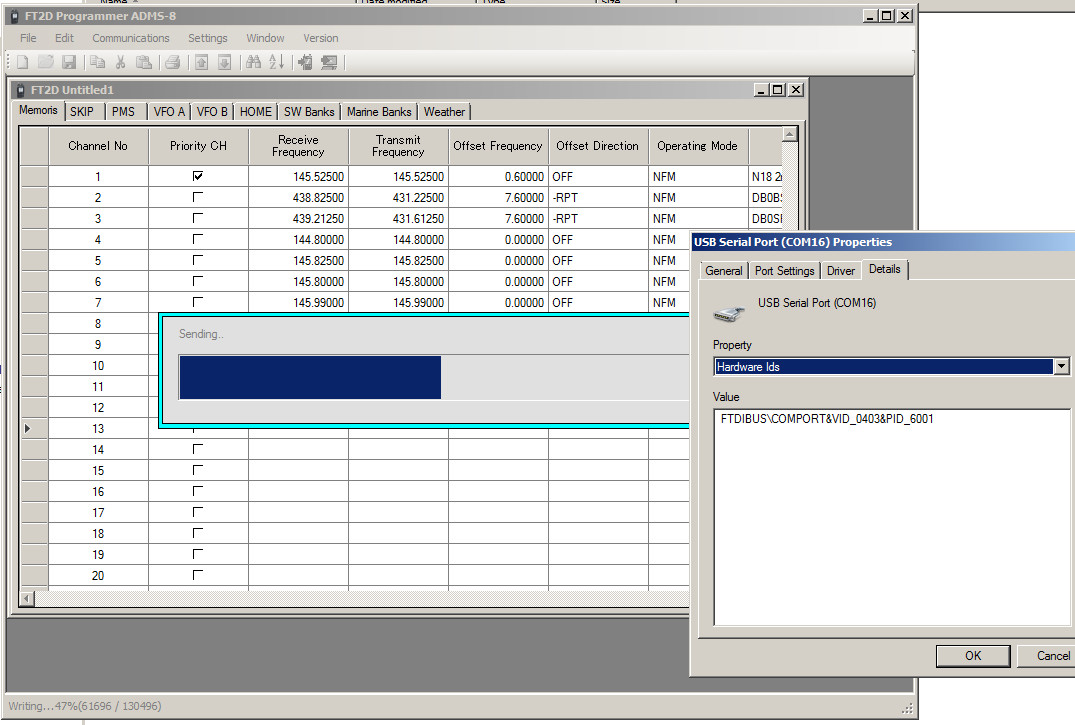This screenshot has height=725, width=1075.
Task: Open the Communications menu
Action: (x=131, y=38)
